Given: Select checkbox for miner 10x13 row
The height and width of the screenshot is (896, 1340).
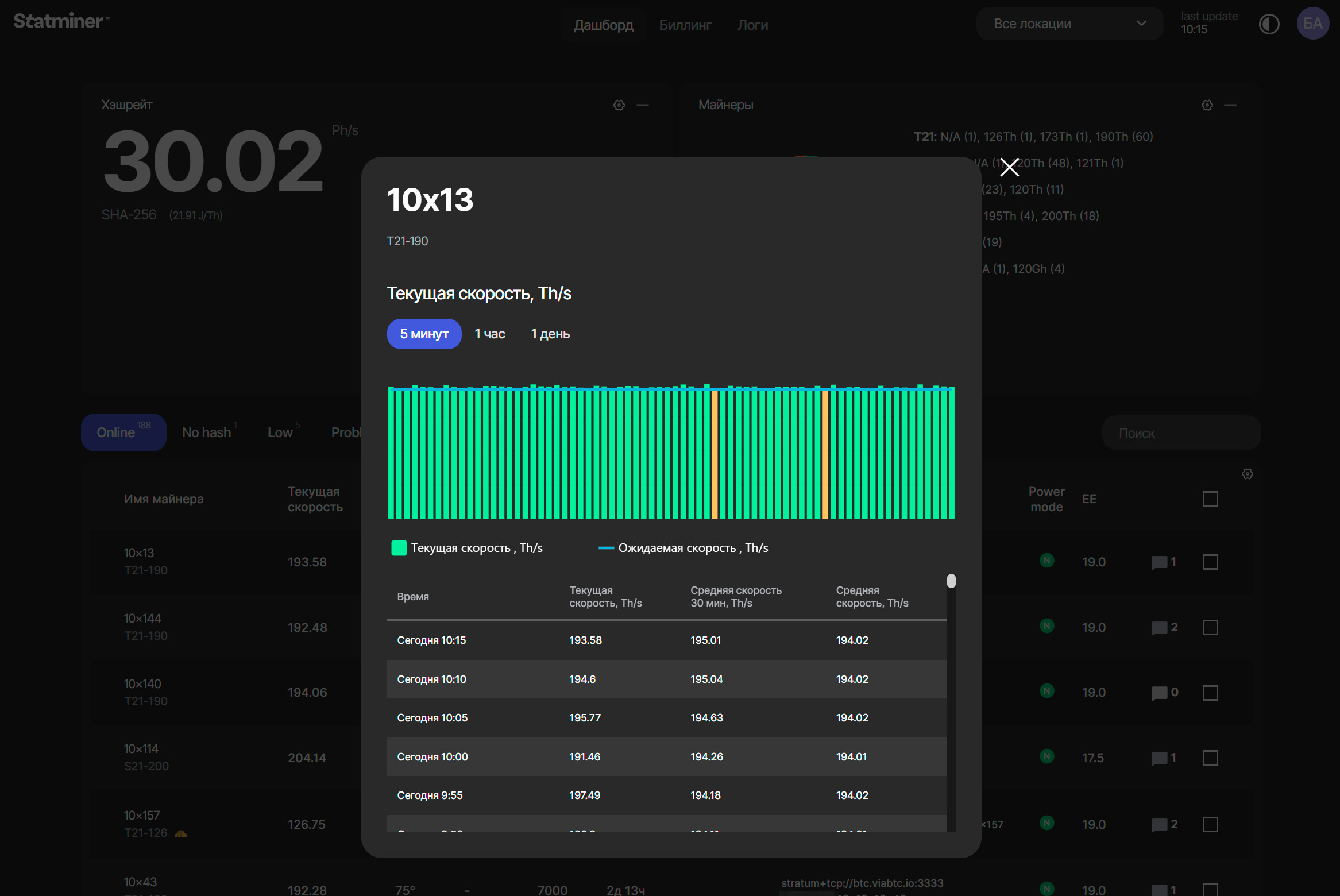Looking at the screenshot, I should pyautogui.click(x=1210, y=562).
